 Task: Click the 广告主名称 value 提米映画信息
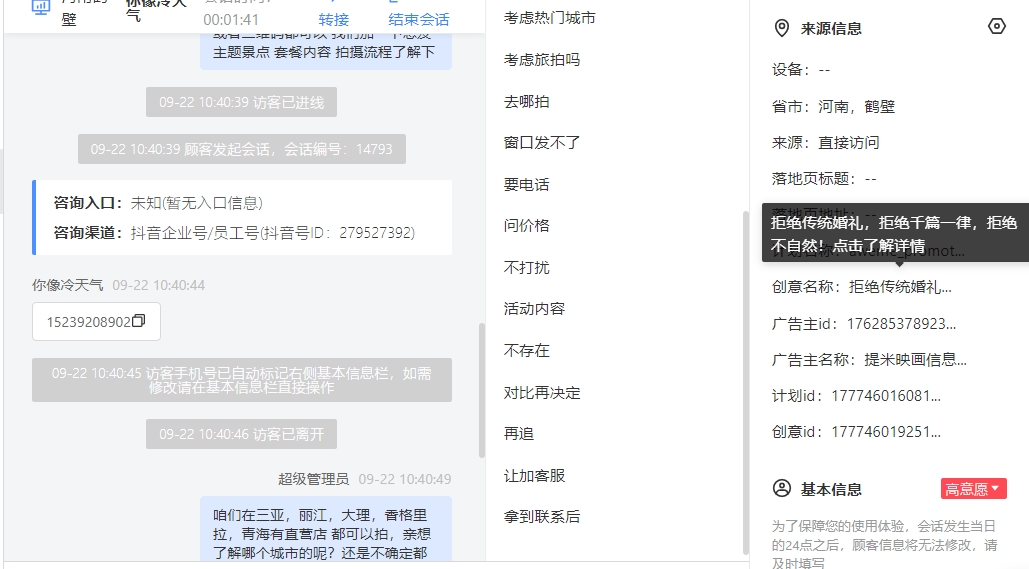coord(915,360)
